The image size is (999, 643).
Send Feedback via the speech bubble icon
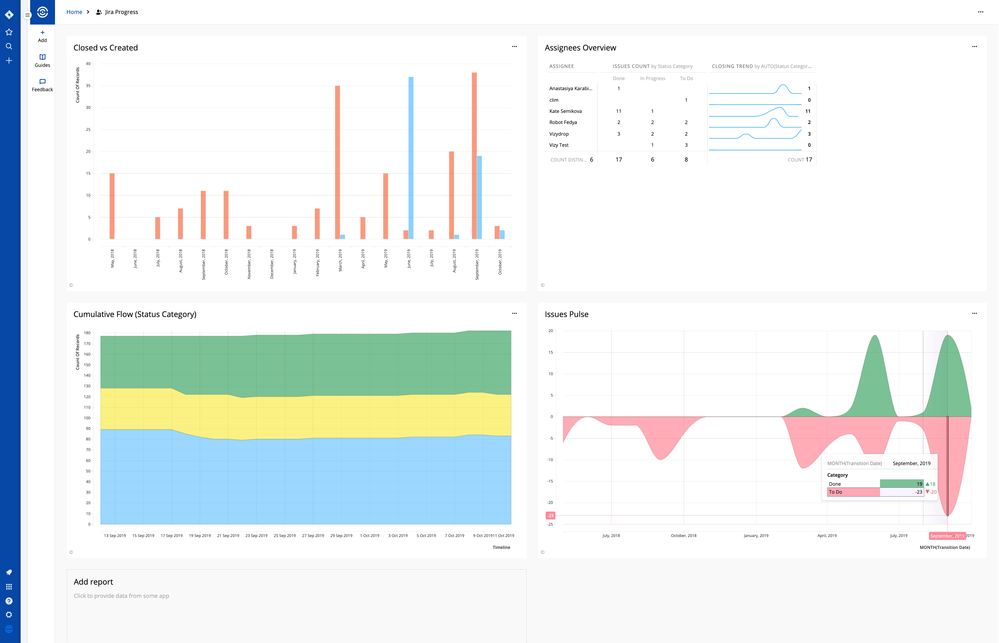click(42, 85)
